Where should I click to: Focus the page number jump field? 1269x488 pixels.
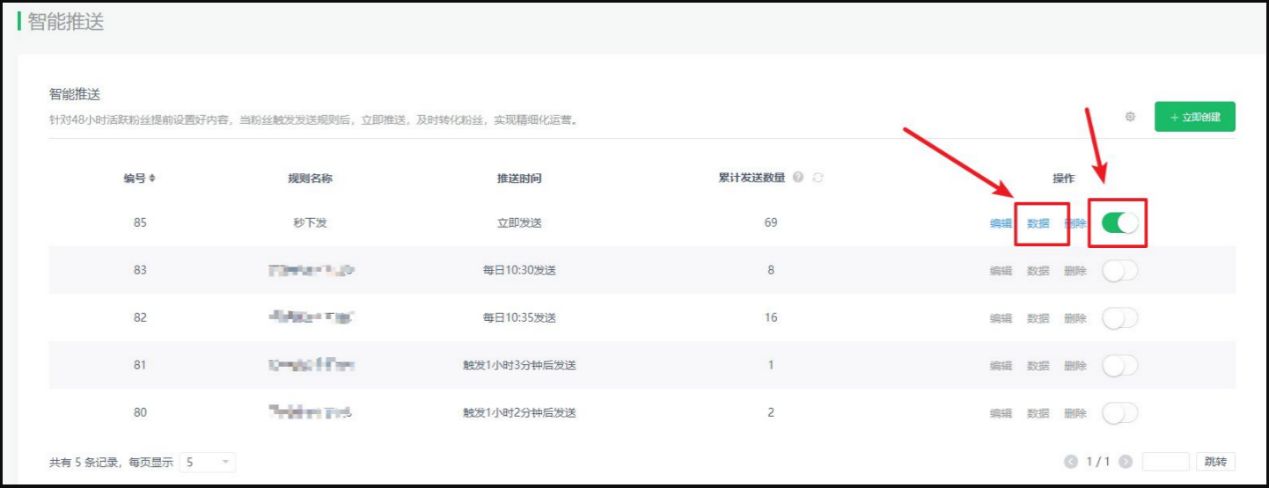[1166, 462]
